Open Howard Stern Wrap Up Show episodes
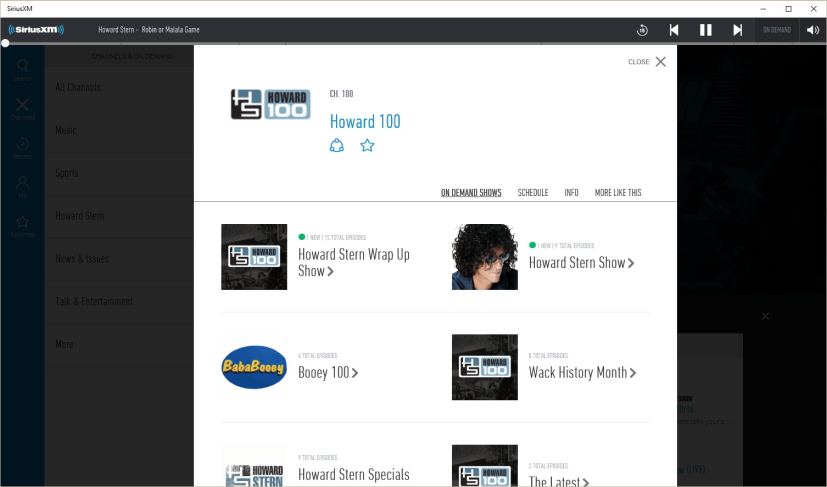Viewport: 827px width, 487px height. (x=353, y=262)
